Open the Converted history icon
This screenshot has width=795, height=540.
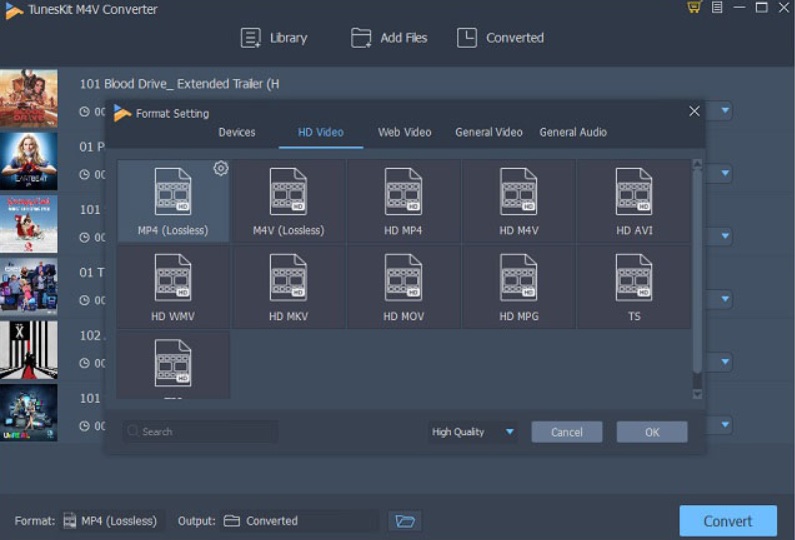pyautogui.click(x=466, y=38)
